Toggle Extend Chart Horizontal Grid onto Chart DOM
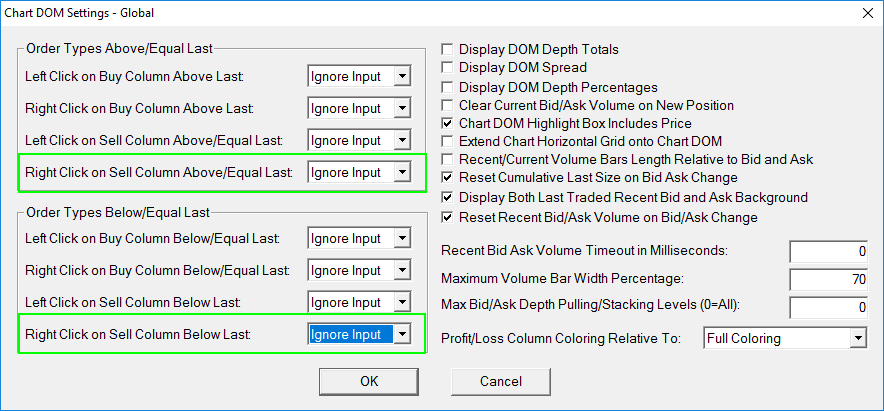Viewport: 884px width, 411px height. point(448,142)
